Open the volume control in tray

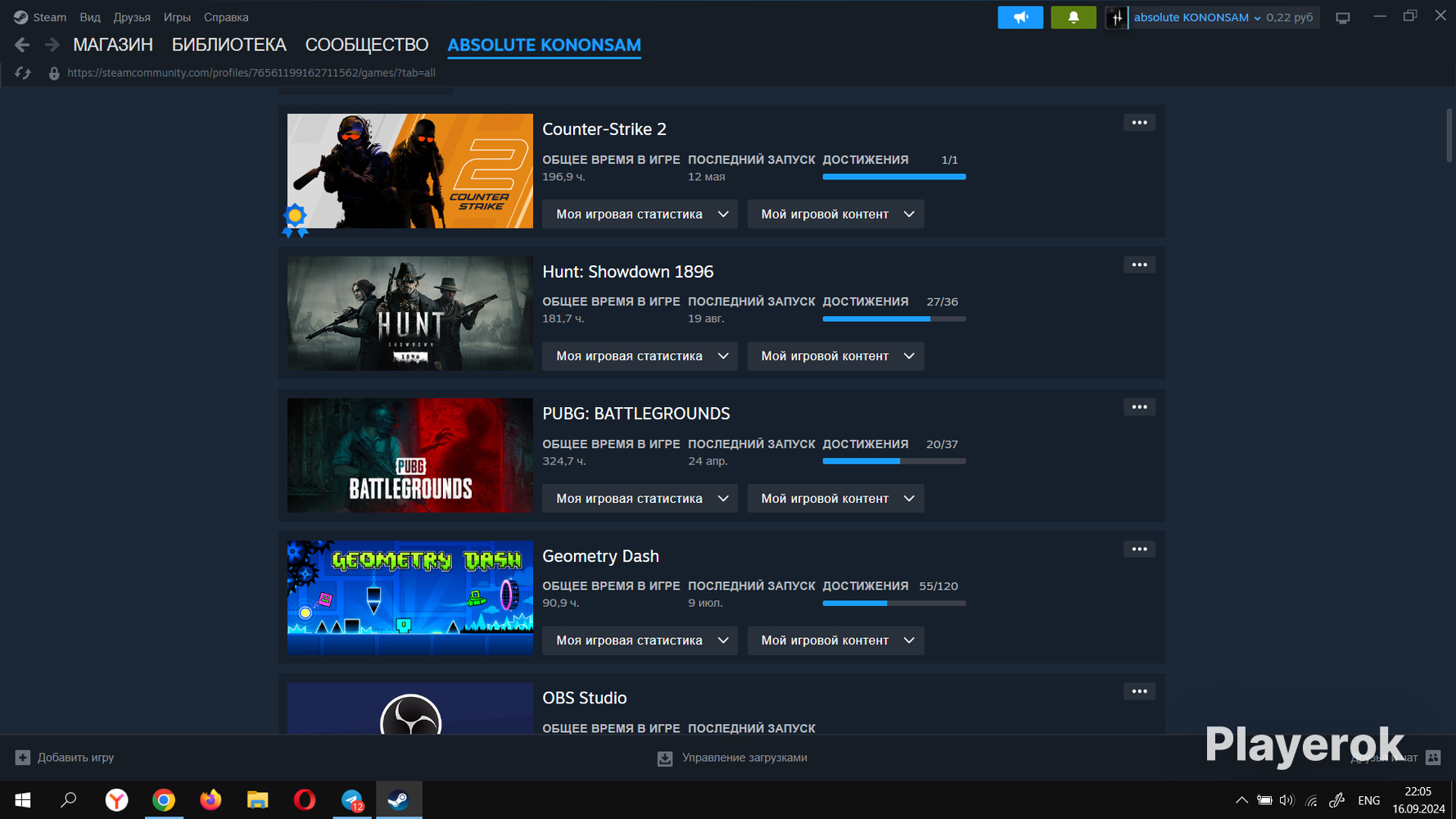pos(1286,800)
